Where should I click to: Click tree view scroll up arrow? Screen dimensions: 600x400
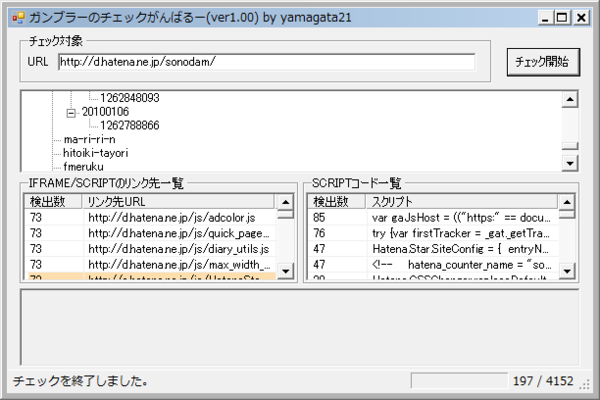pyautogui.click(x=570, y=100)
